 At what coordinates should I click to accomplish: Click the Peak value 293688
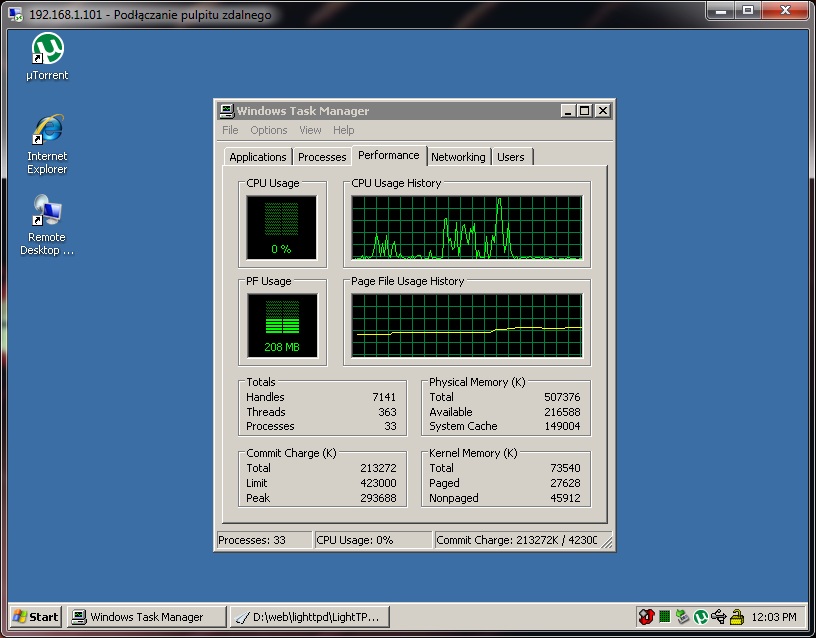(x=378, y=498)
